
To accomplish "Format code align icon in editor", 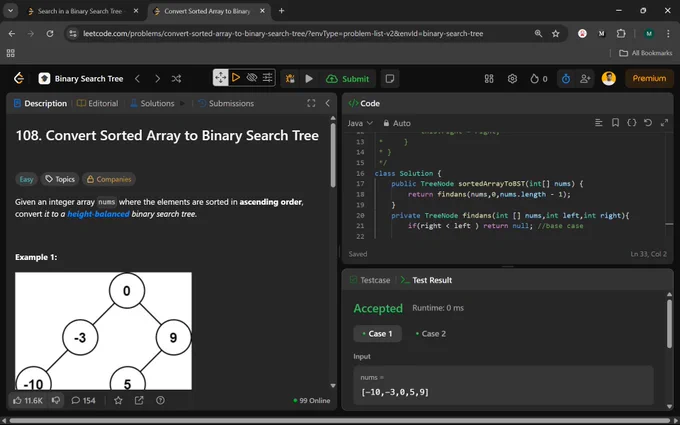I will point(598,123).
